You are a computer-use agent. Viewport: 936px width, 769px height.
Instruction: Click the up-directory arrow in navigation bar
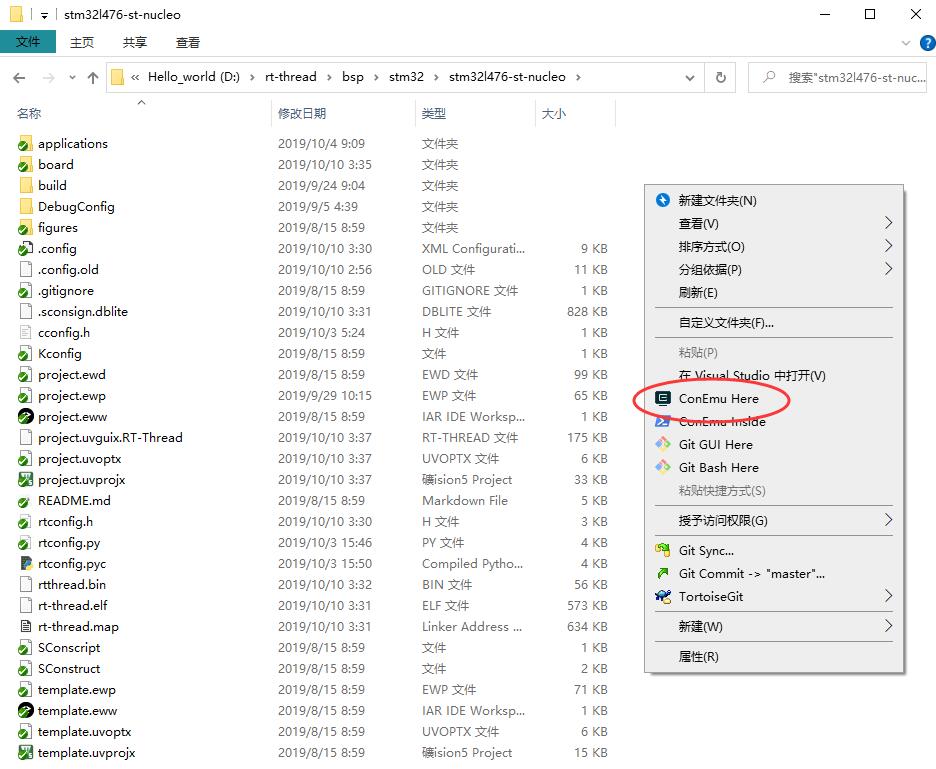[93, 77]
